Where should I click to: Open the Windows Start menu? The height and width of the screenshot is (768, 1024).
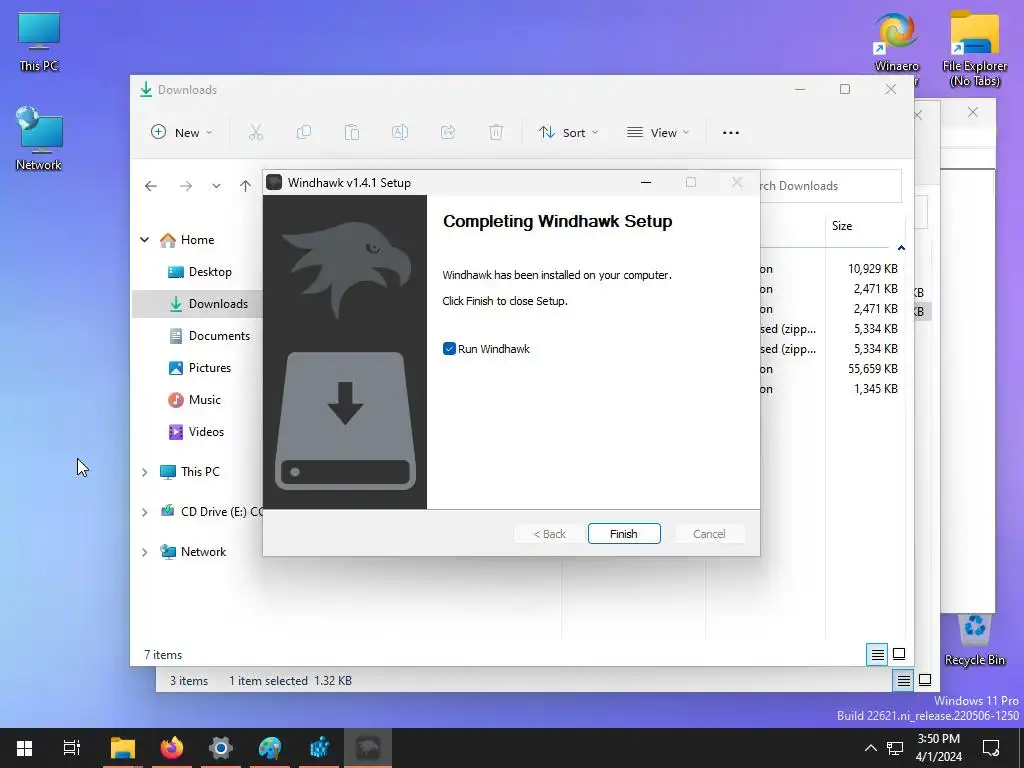(x=24, y=748)
